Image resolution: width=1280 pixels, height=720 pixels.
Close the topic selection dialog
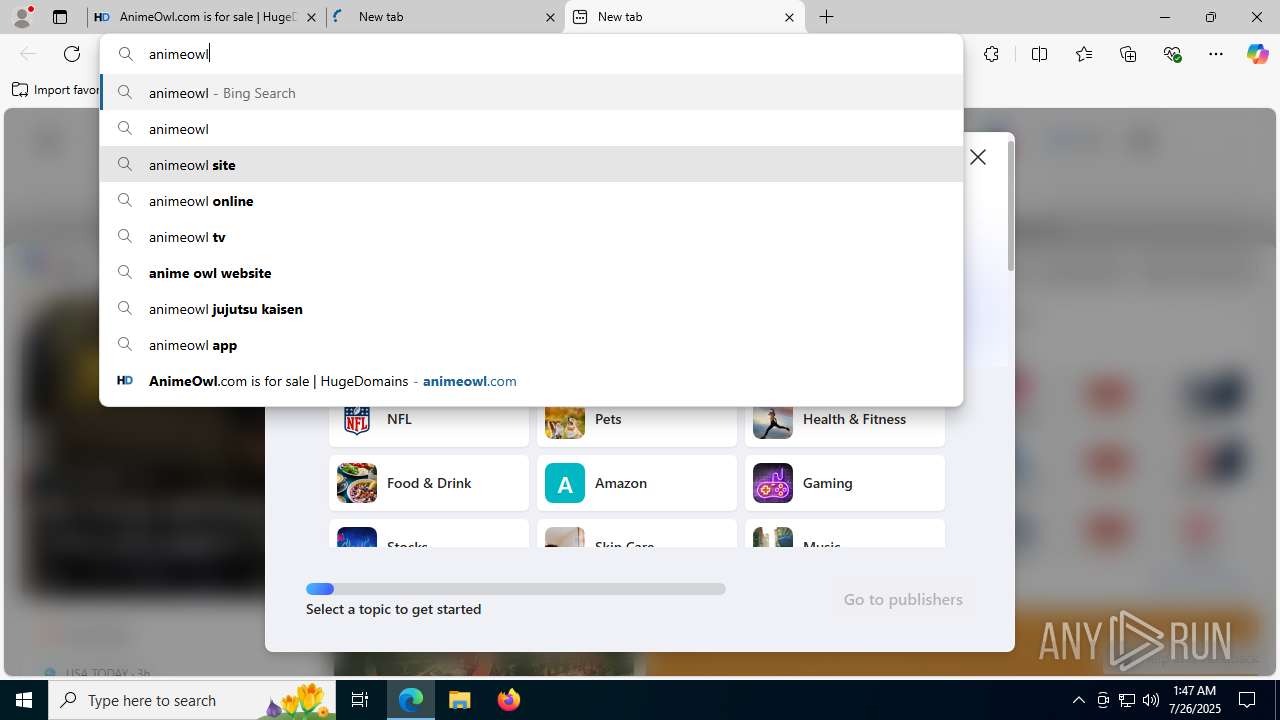[x=978, y=157]
